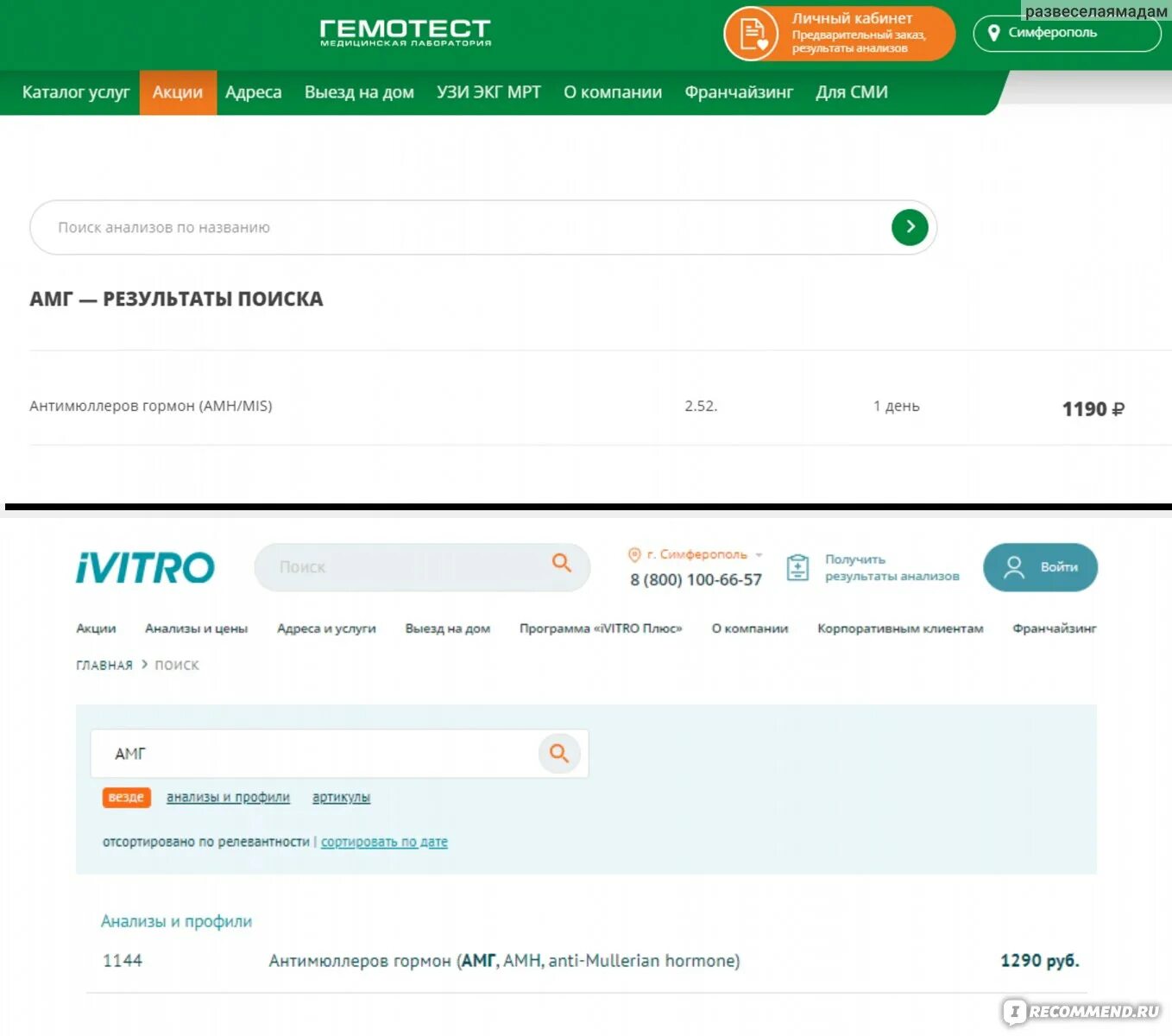
Task: Filter by анализы и профили
Action: [228, 797]
